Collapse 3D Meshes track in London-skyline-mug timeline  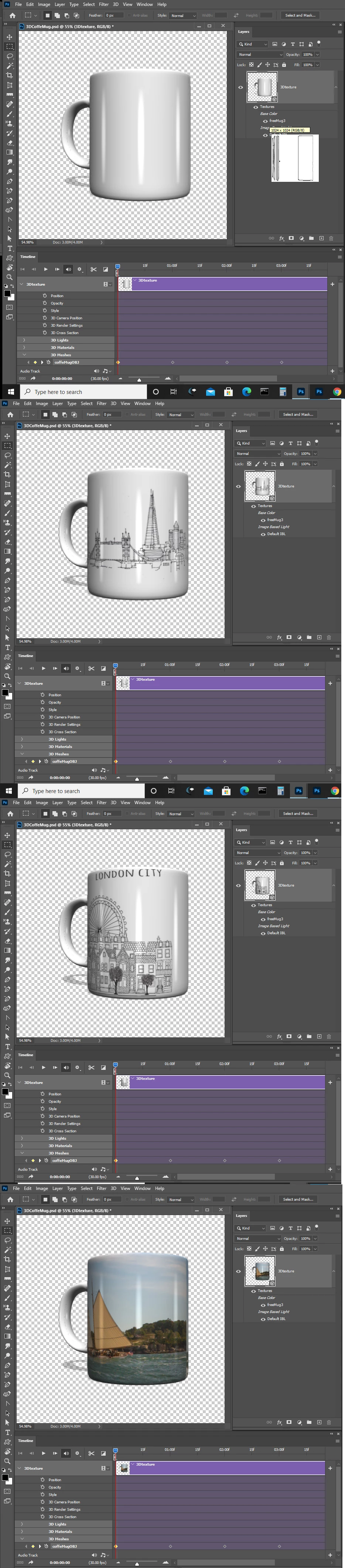22,754
